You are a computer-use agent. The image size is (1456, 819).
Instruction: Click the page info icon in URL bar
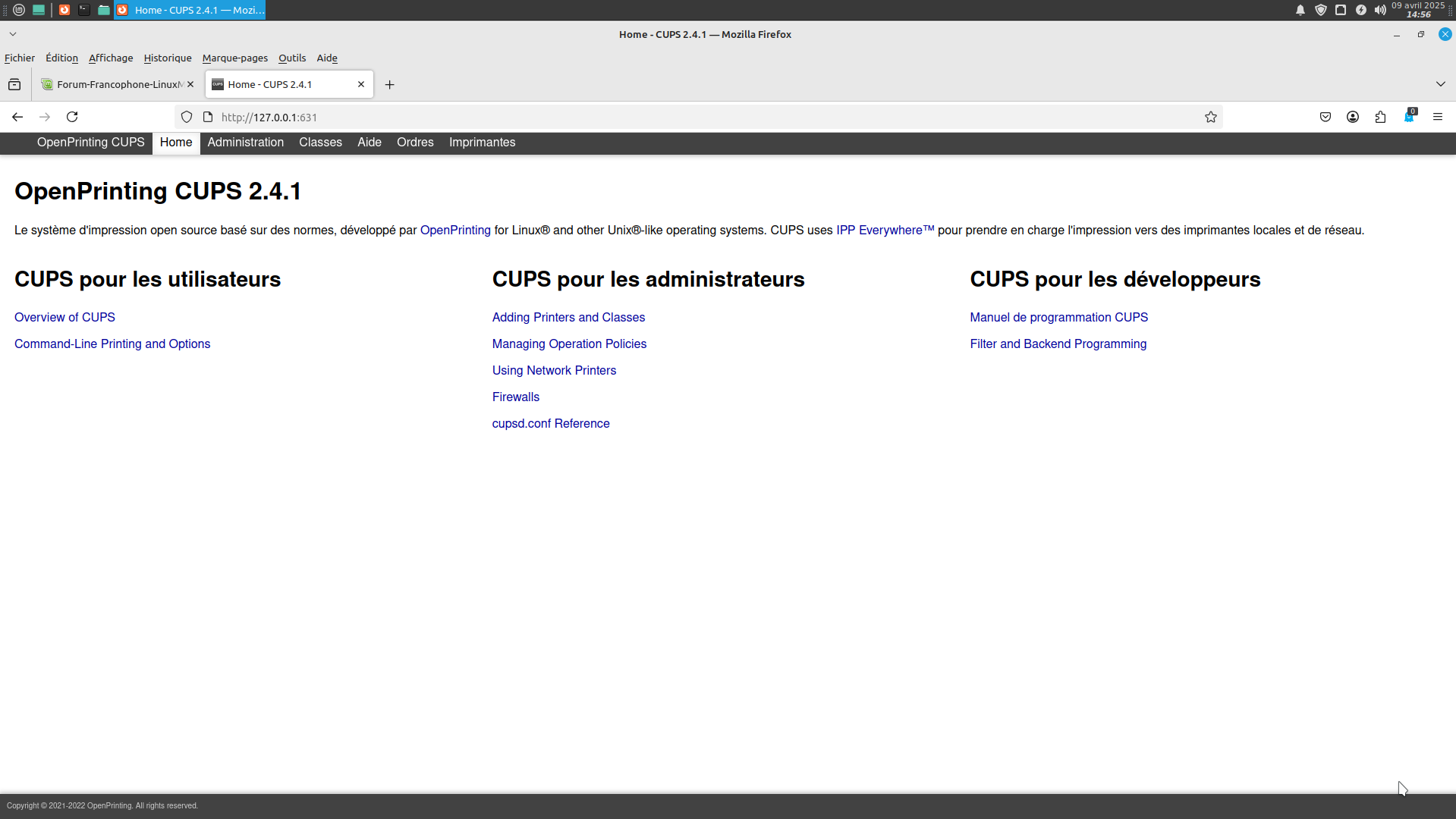pyautogui.click(x=208, y=117)
